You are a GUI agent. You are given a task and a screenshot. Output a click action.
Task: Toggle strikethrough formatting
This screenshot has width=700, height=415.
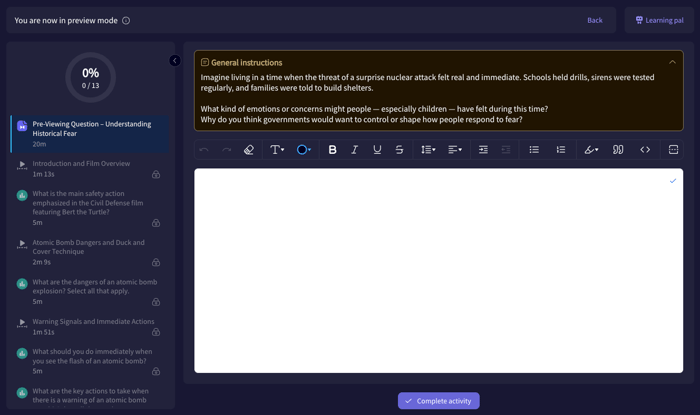(x=400, y=150)
